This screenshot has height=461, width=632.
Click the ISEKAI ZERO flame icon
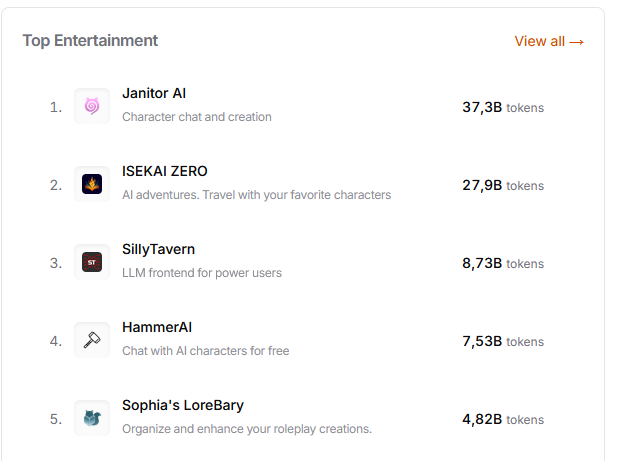coord(92,184)
